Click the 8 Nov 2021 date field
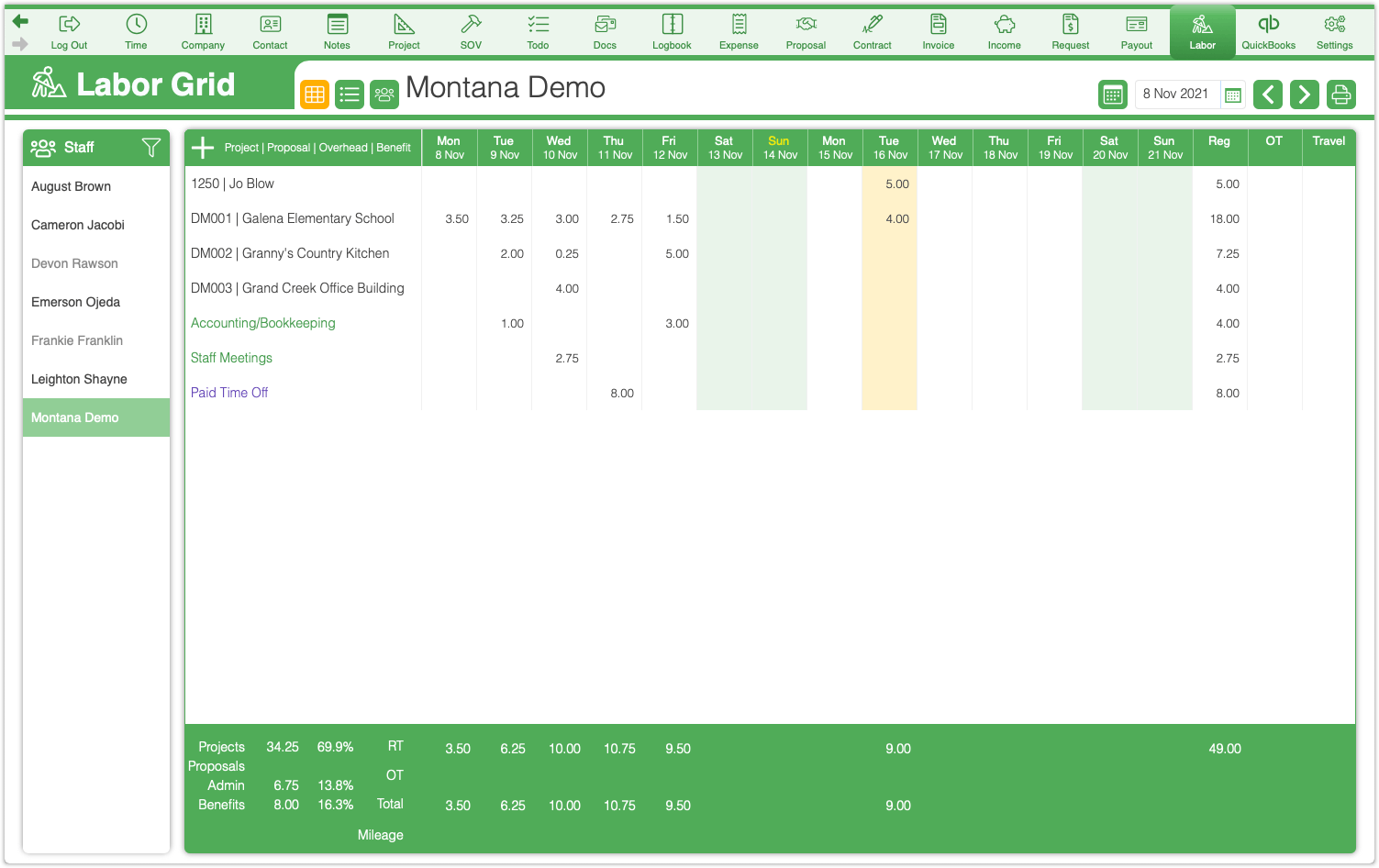Image resolution: width=1379 pixels, height=868 pixels. coord(1176,94)
